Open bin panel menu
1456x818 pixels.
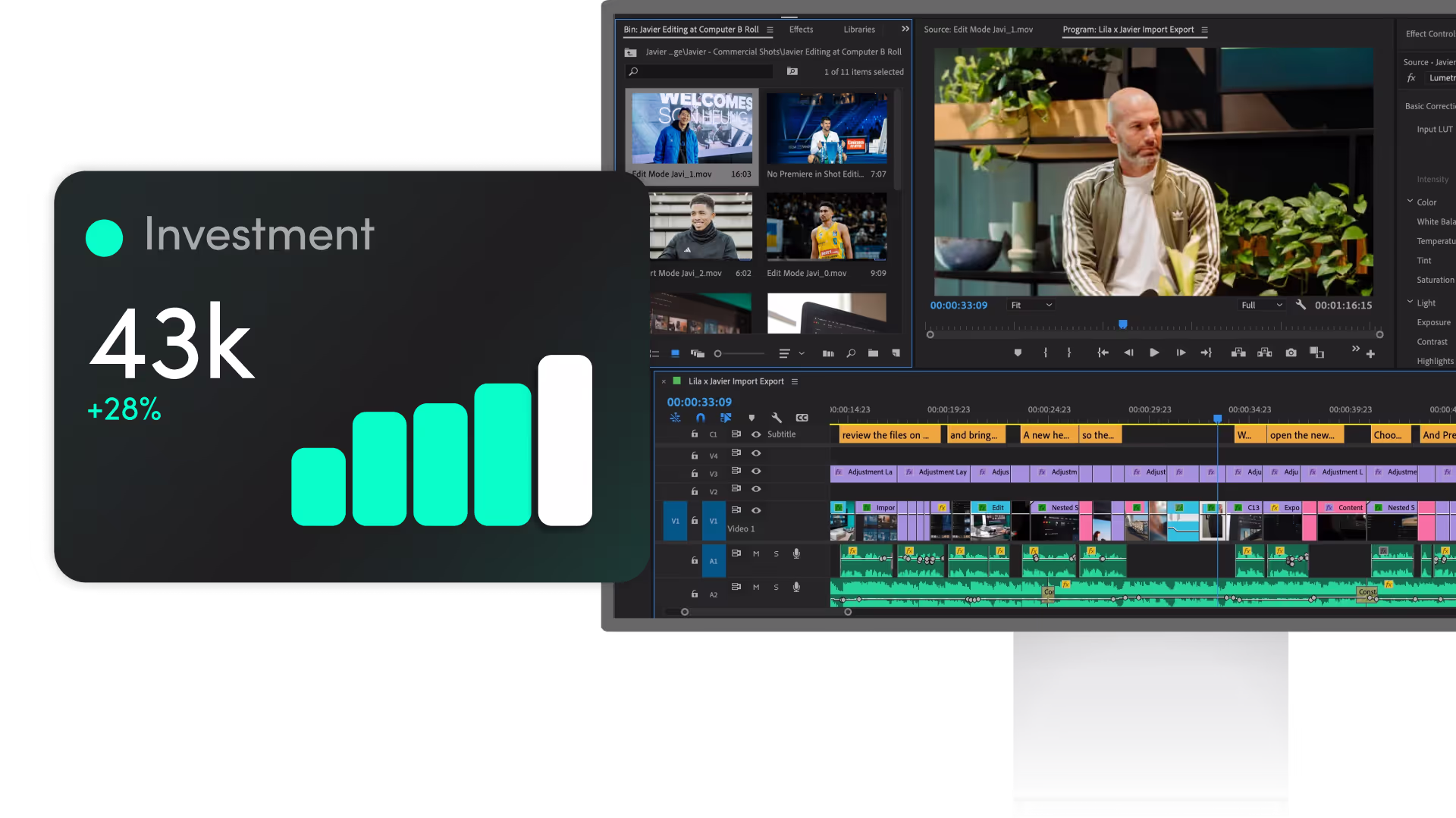[x=770, y=30]
